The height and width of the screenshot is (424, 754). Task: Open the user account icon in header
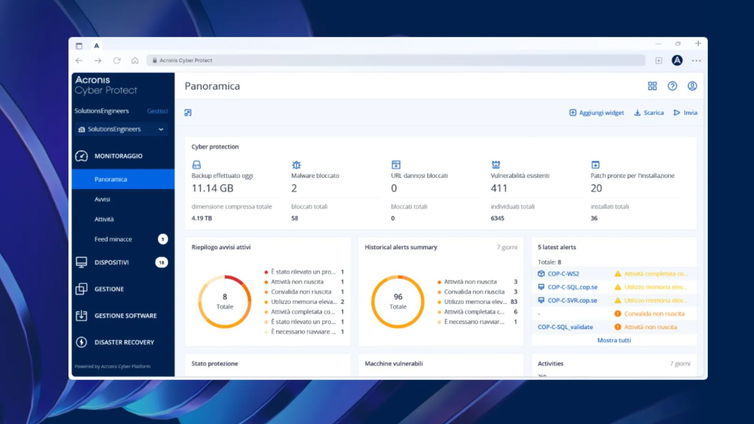coord(692,86)
